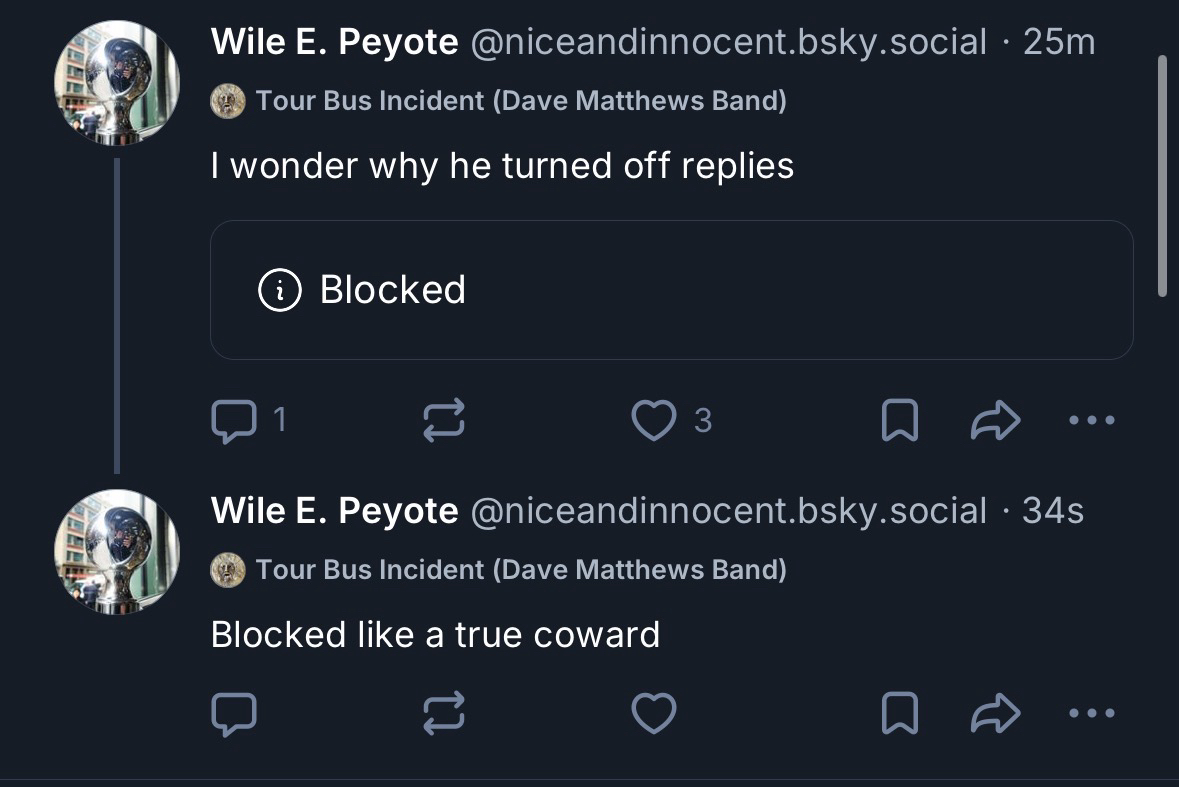Open Tour Bus Incident tag on second post

point(520,570)
